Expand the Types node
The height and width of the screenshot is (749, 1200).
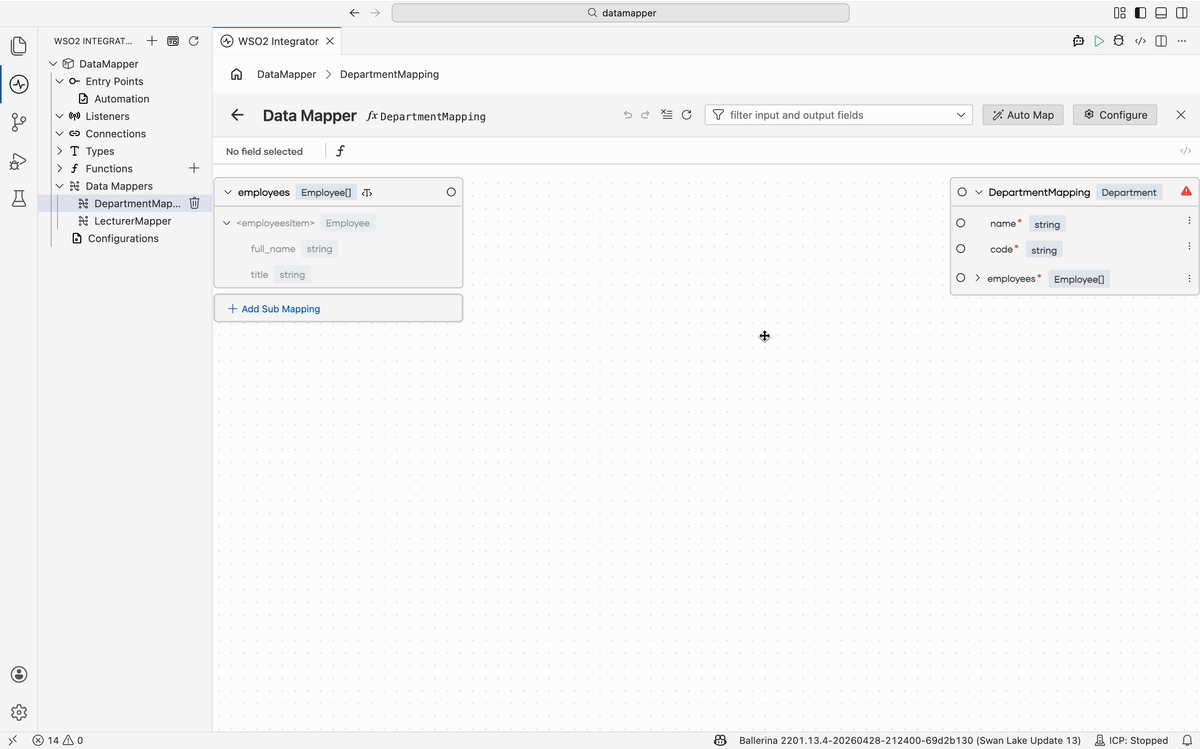pos(59,151)
